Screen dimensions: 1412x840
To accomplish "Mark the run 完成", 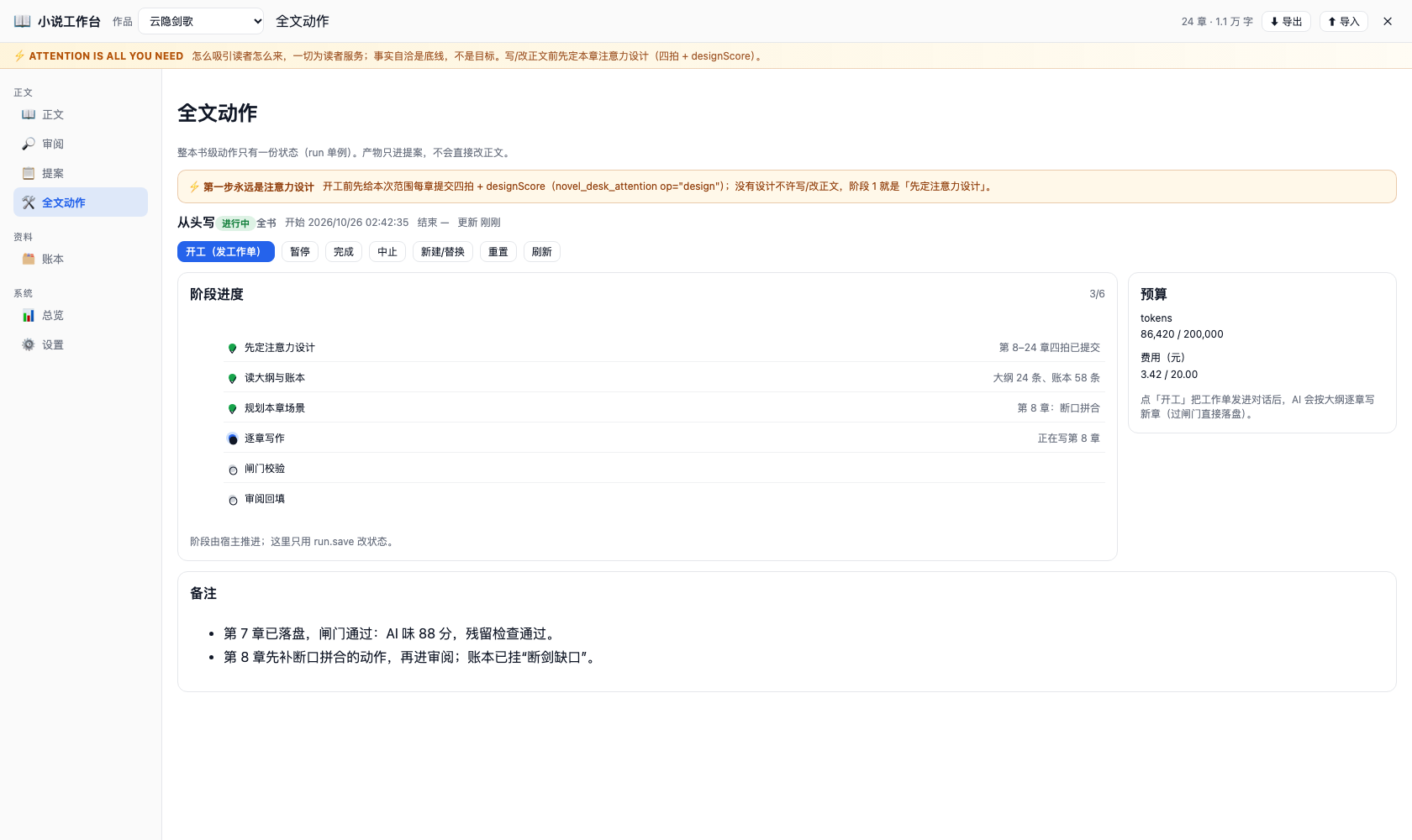I will tap(344, 251).
